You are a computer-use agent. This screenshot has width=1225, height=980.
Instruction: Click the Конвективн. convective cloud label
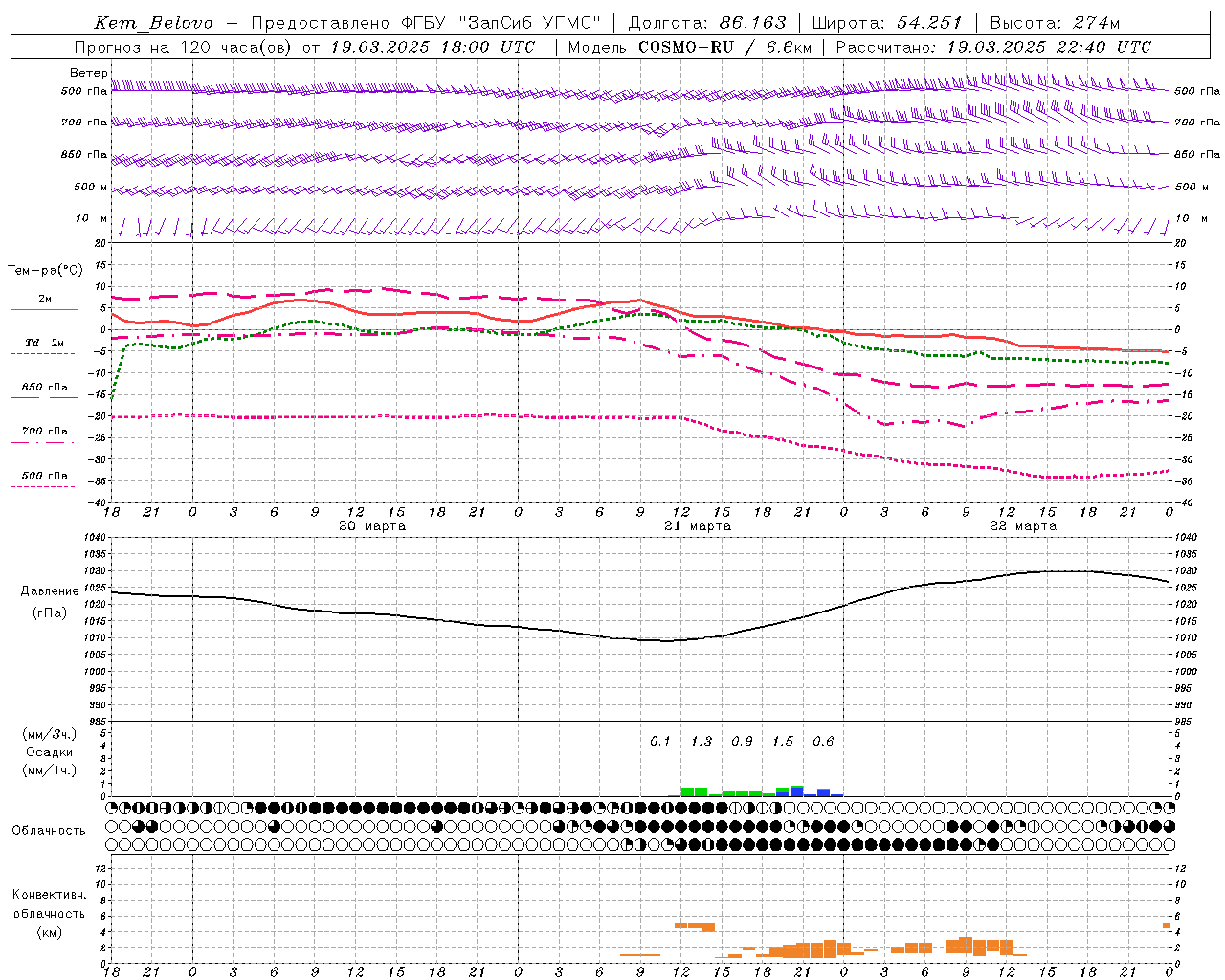tap(50, 895)
